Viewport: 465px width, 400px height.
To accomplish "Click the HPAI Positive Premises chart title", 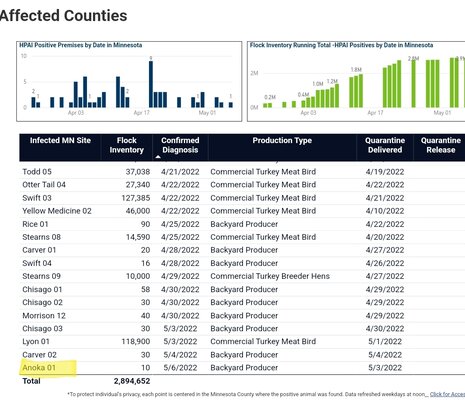I will click(x=80, y=45).
